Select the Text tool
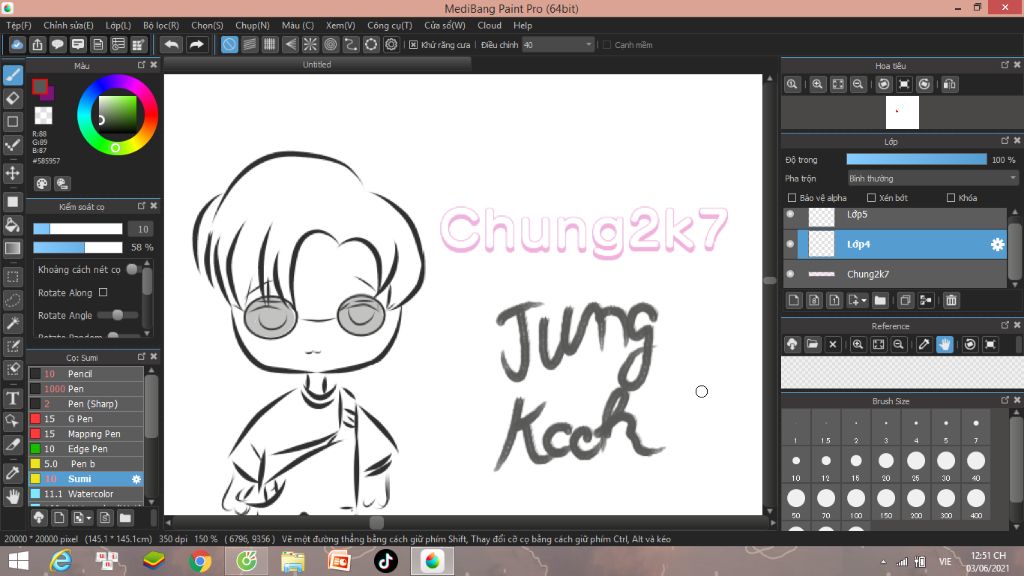1024x576 pixels. click(13, 398)
